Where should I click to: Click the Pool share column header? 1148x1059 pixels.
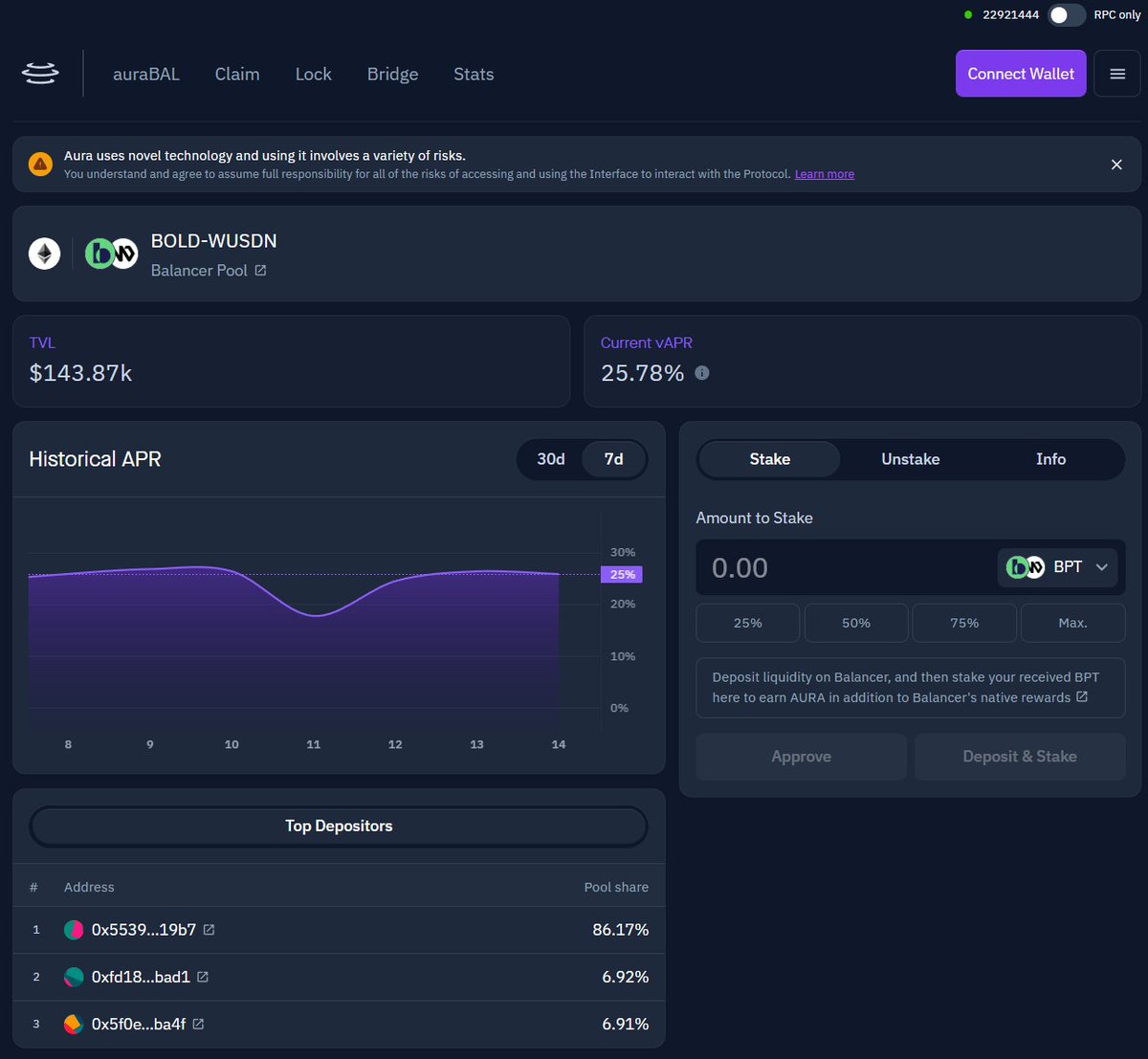tap(616, 888)
